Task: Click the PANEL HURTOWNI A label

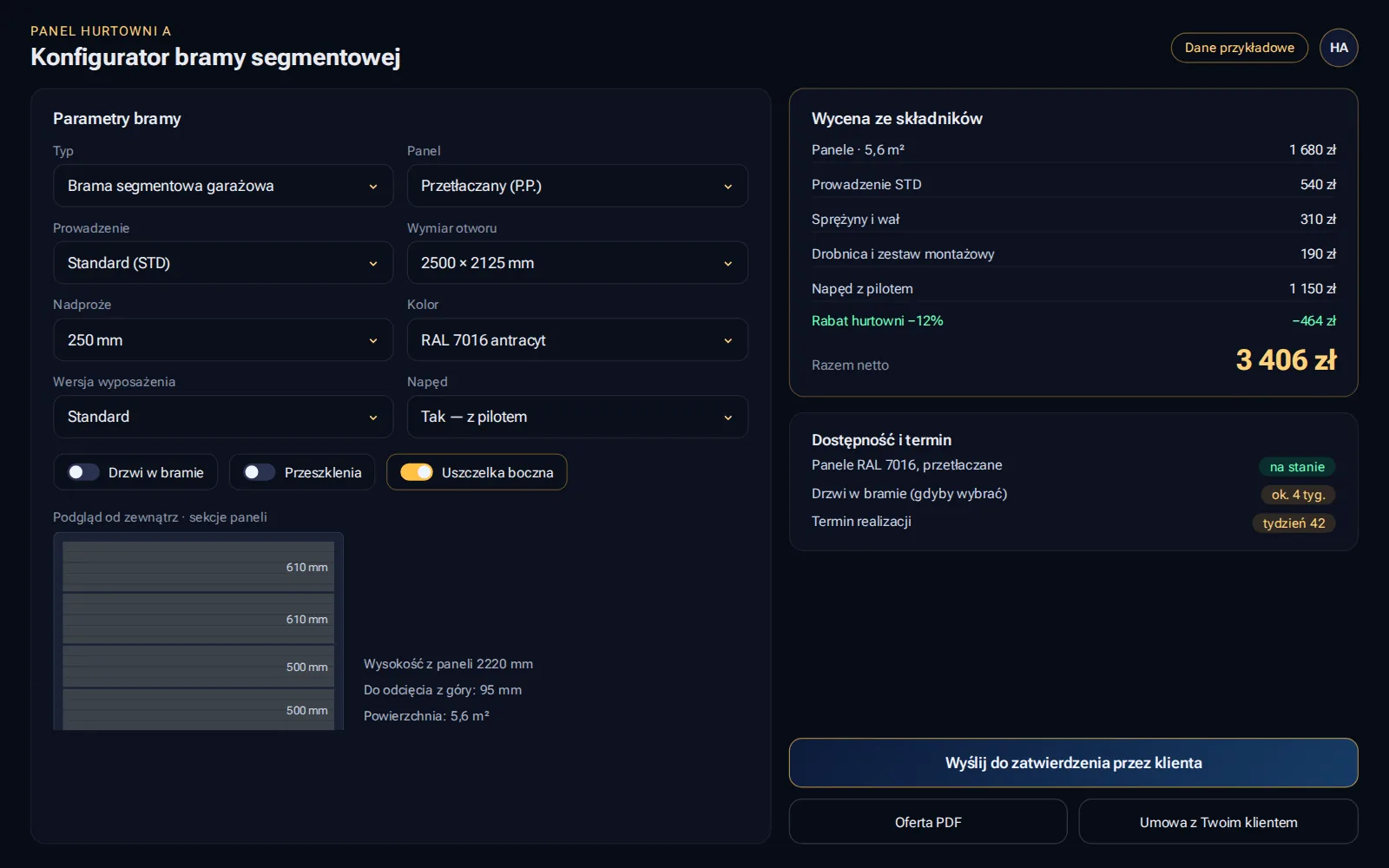Action: coord(101,31)
